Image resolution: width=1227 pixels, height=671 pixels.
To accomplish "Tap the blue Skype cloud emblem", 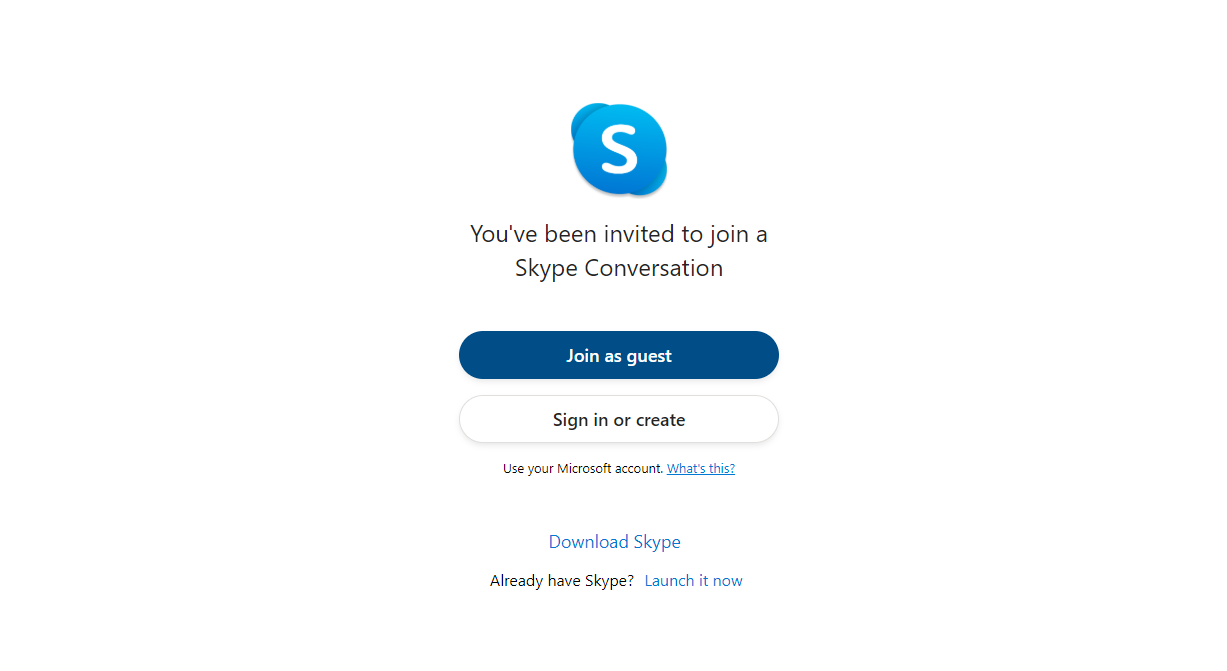I will pyautogui.click(x=618, y=149).
